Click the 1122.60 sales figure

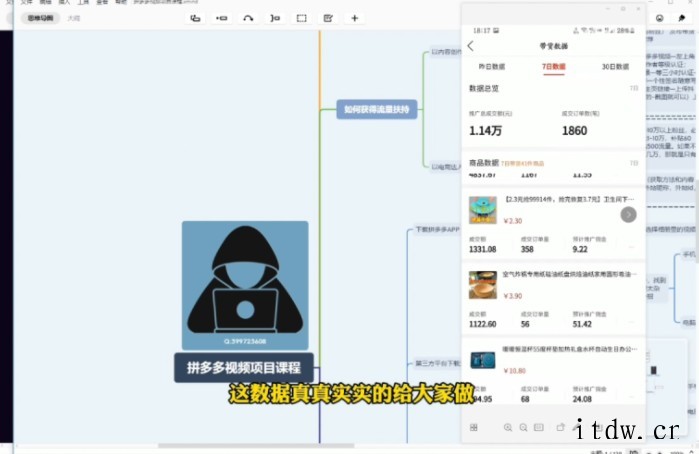(482, 324)
